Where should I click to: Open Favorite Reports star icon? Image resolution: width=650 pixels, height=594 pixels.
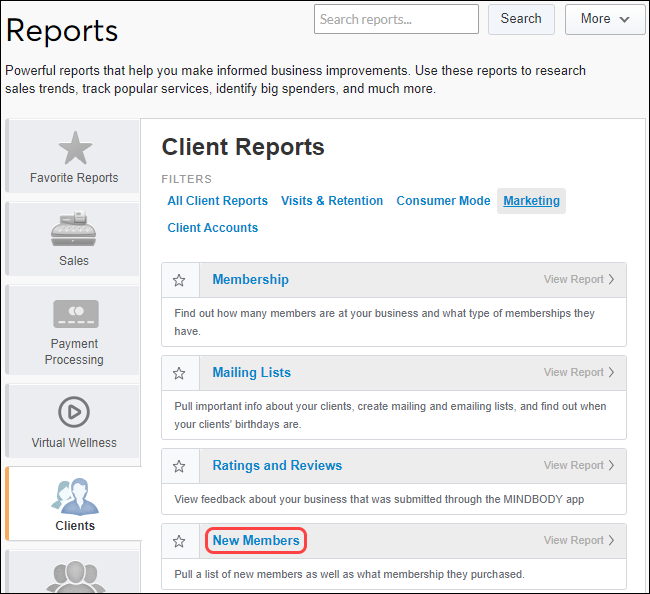(x=74, y=148)
